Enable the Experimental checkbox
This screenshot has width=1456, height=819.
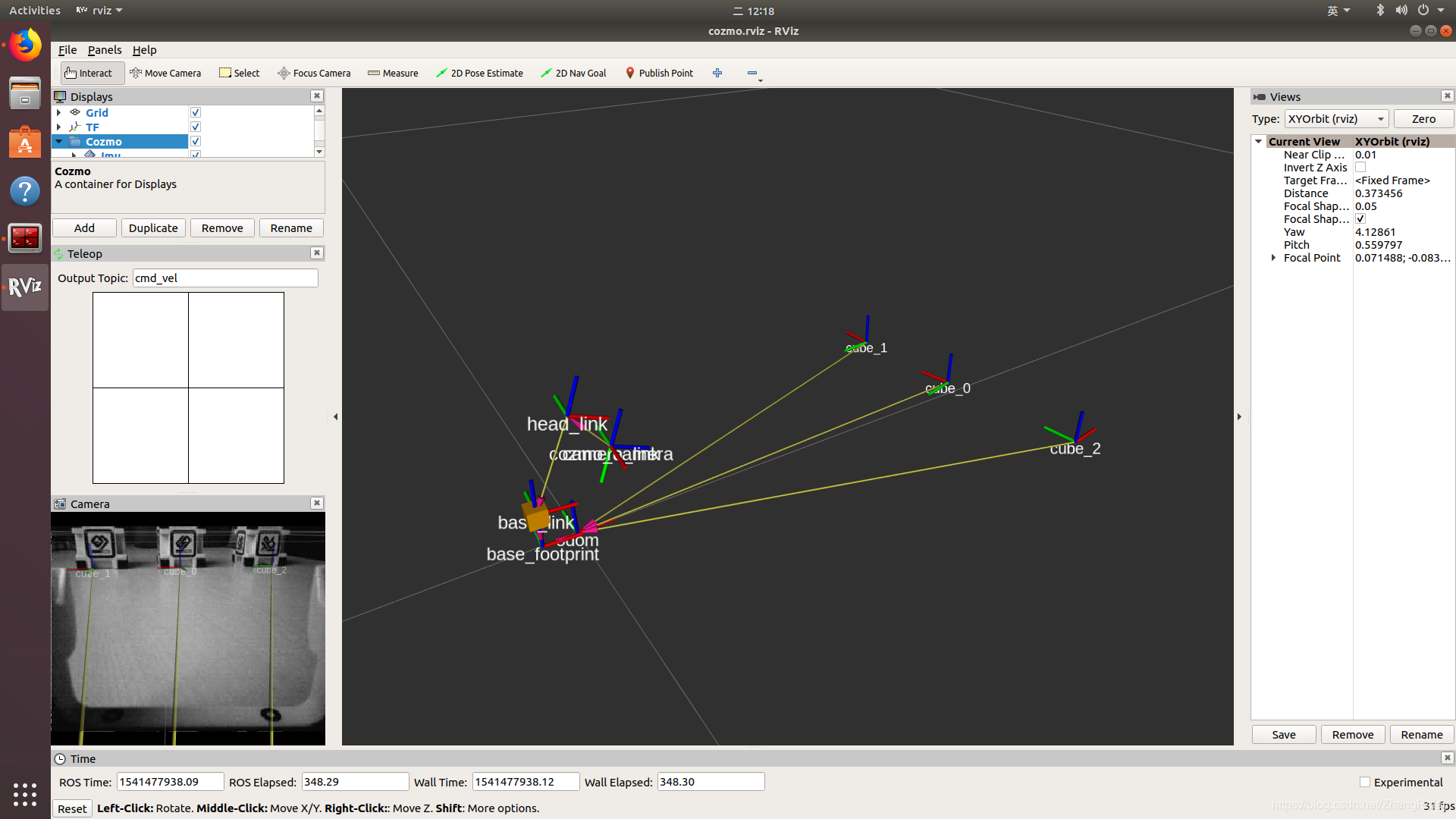click(1365, 782)
